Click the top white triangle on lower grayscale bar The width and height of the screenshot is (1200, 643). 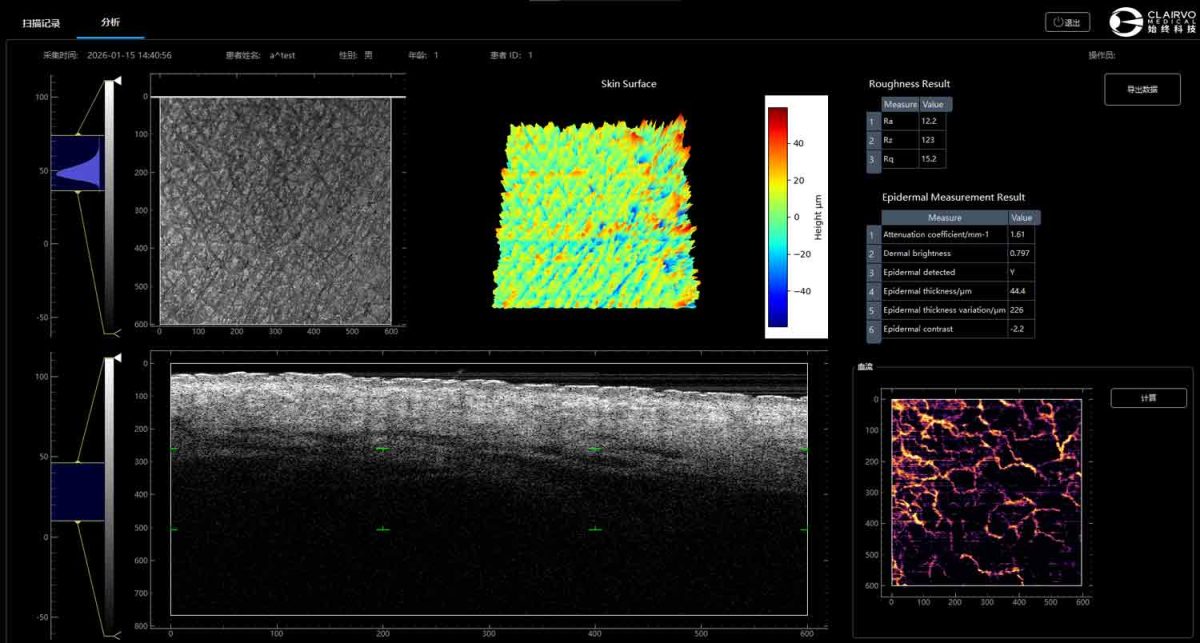(x=117, y=357)
